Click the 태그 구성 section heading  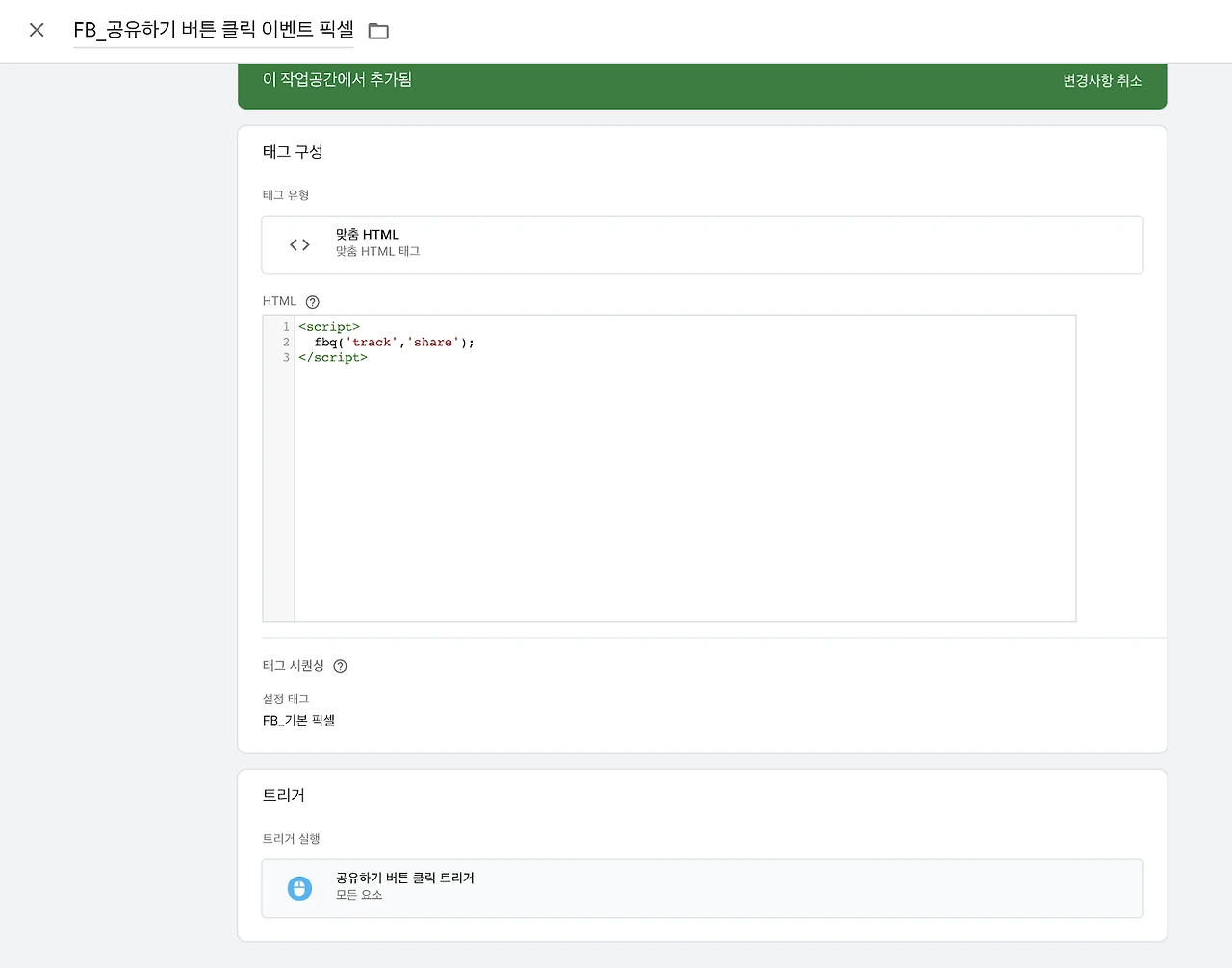point(293,151)
